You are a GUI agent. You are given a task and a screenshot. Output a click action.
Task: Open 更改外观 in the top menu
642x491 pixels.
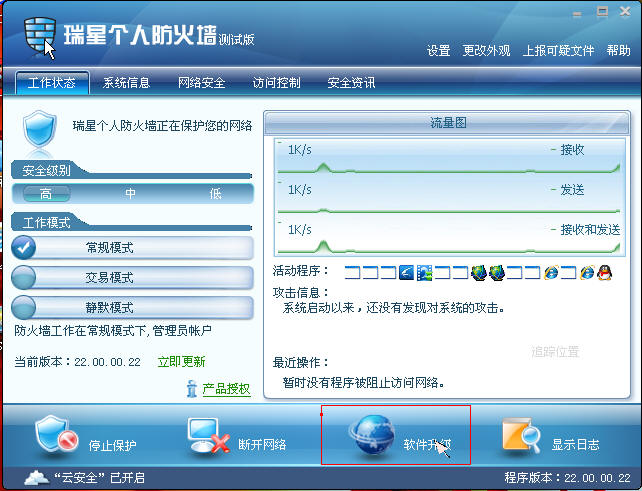486,51
